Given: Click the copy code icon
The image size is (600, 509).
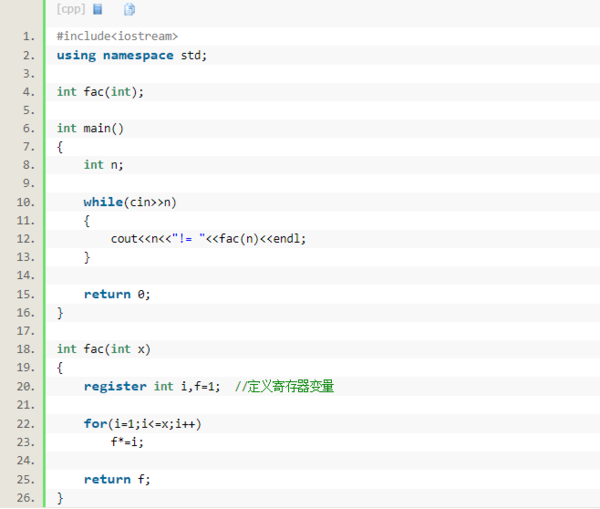Looking at the screenshot, I should pos(129,9).
